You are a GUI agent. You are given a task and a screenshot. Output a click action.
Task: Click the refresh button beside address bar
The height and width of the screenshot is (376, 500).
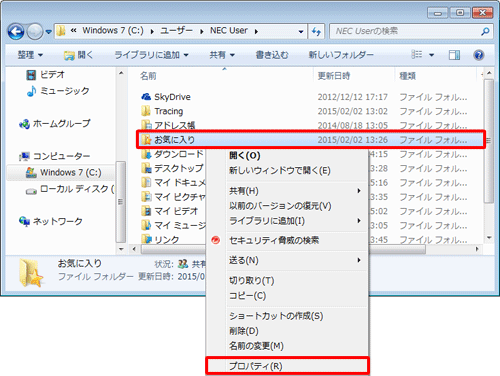(316, 31)
